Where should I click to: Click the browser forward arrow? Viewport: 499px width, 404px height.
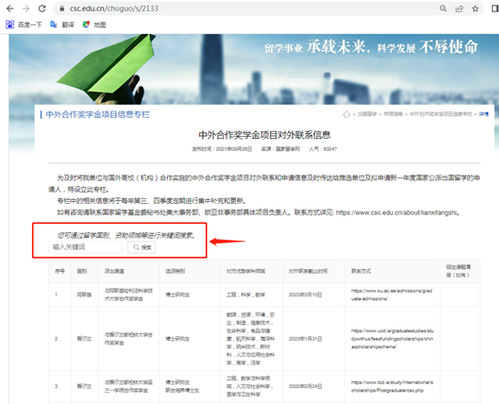click(x=26, y=8)
